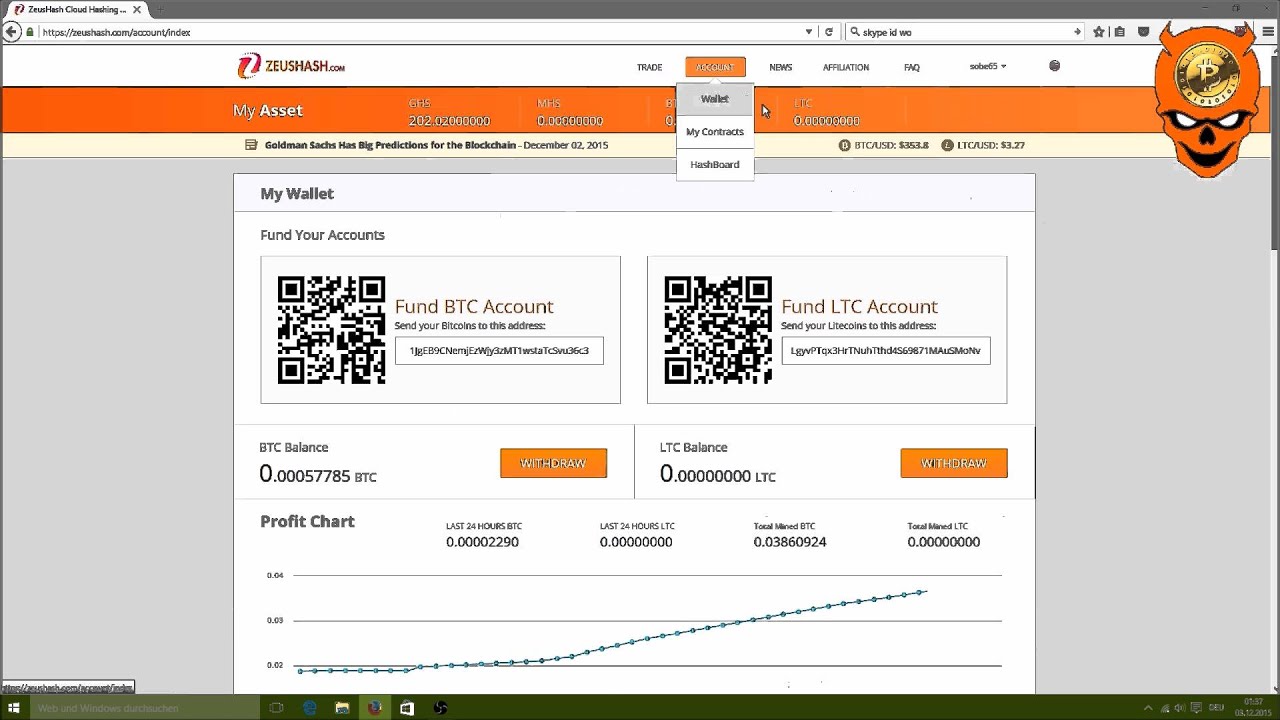Open the Firefox hamburger menu
The image size is (1280, 720).
coord(1266,32)
